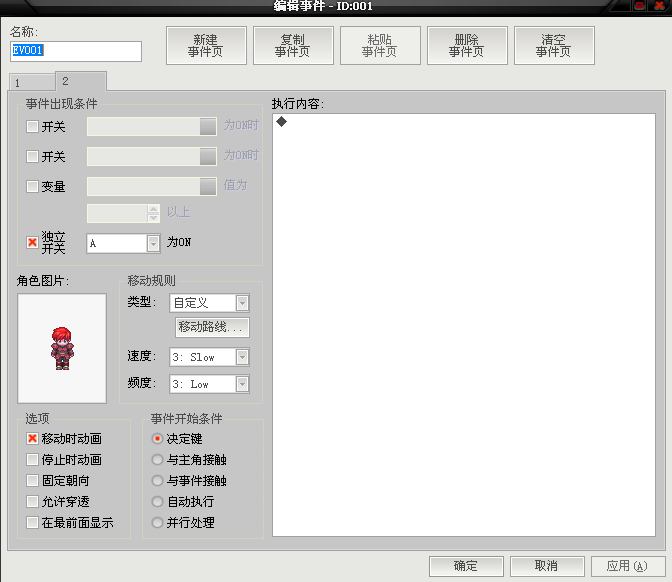The width and height of the screenshot is (672, 582).
Task: Uncheck the 独立开关 condition checkbox
Action: [x=32, y=243]
